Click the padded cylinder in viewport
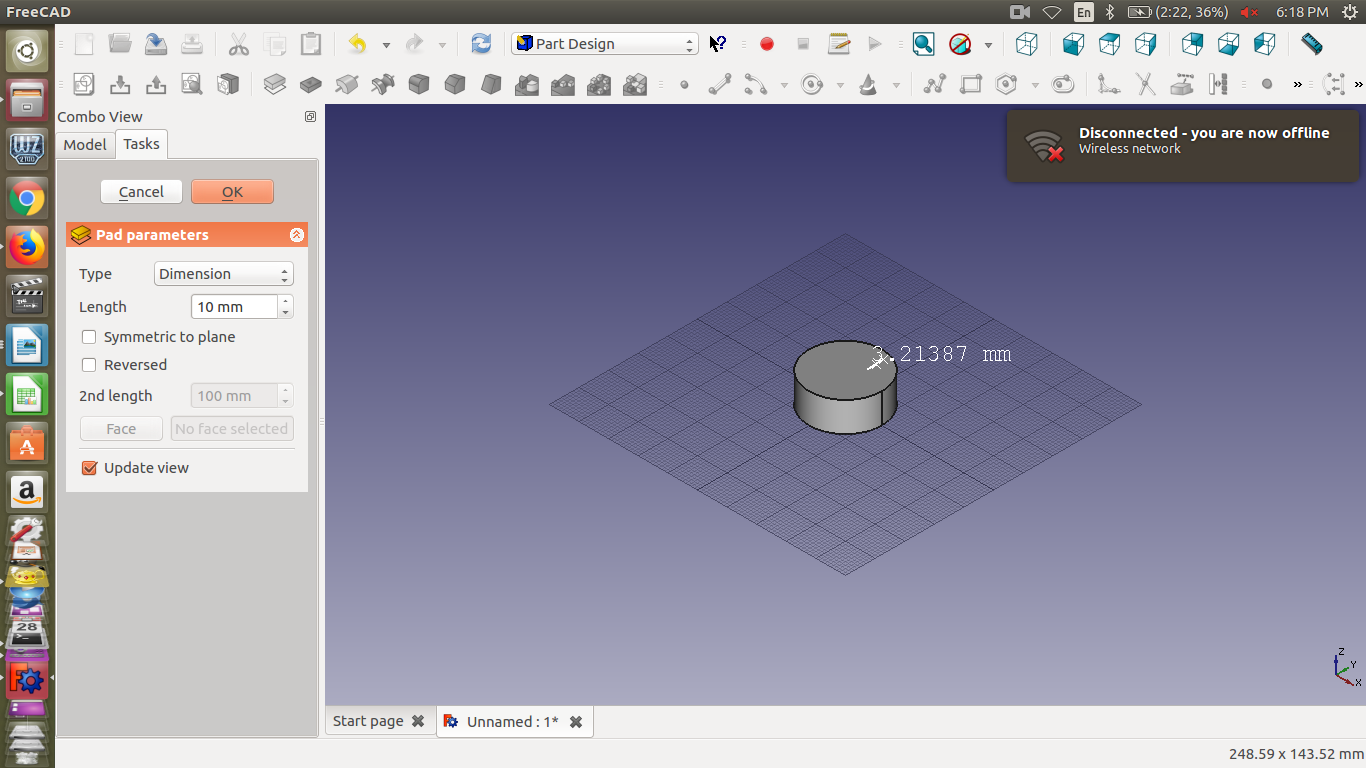 [845, 388]
